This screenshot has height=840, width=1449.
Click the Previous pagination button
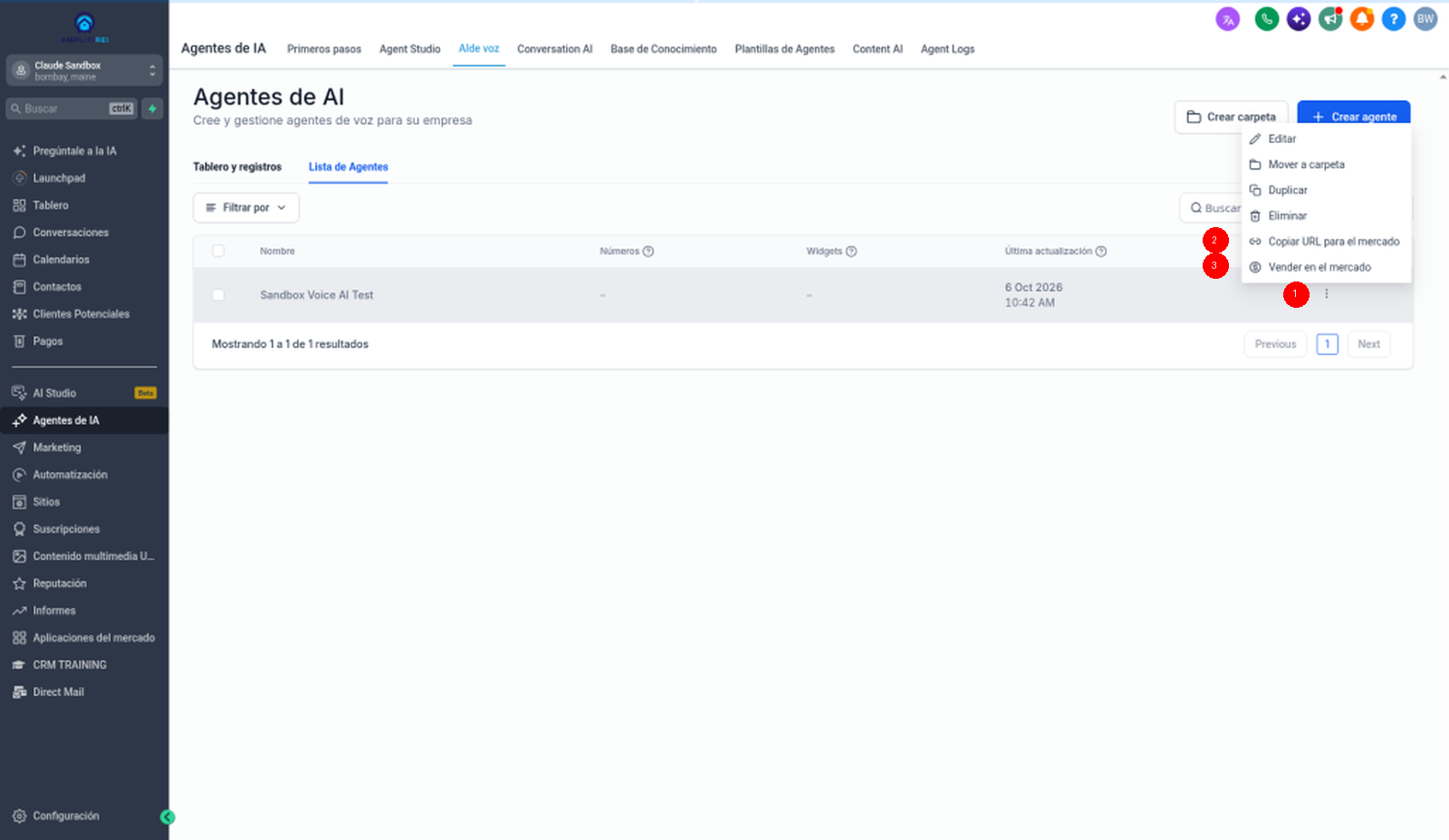pyautogui.click(x=1275, y=344)
